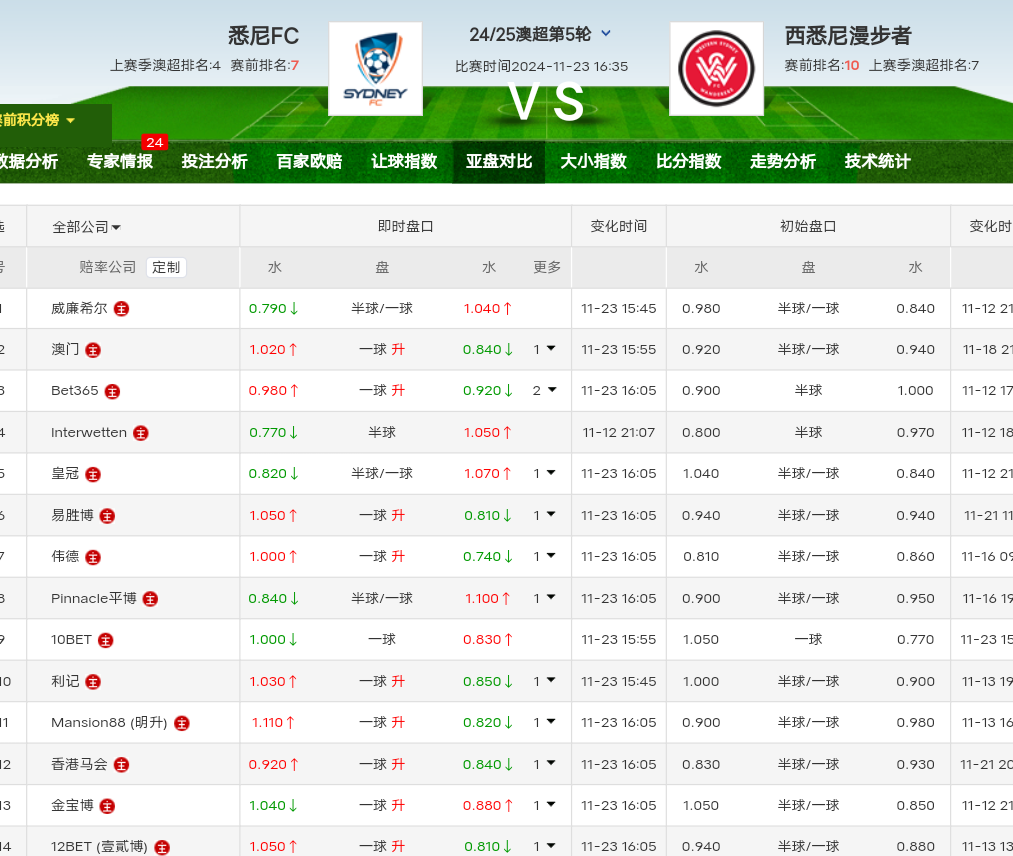Expand more odds for 易胜博 row
The image size is (1013, 856).
pos(545,515)
